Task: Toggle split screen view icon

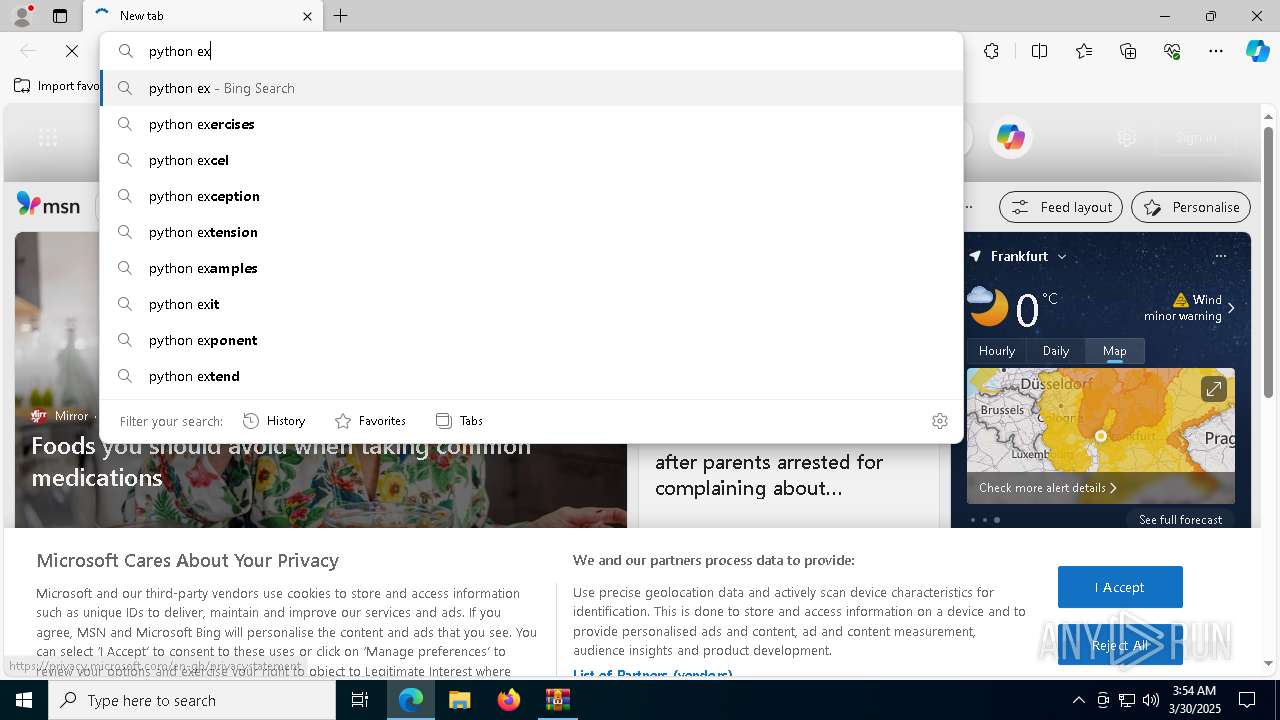Action: pyautogui.click(x=1039, y=51)
